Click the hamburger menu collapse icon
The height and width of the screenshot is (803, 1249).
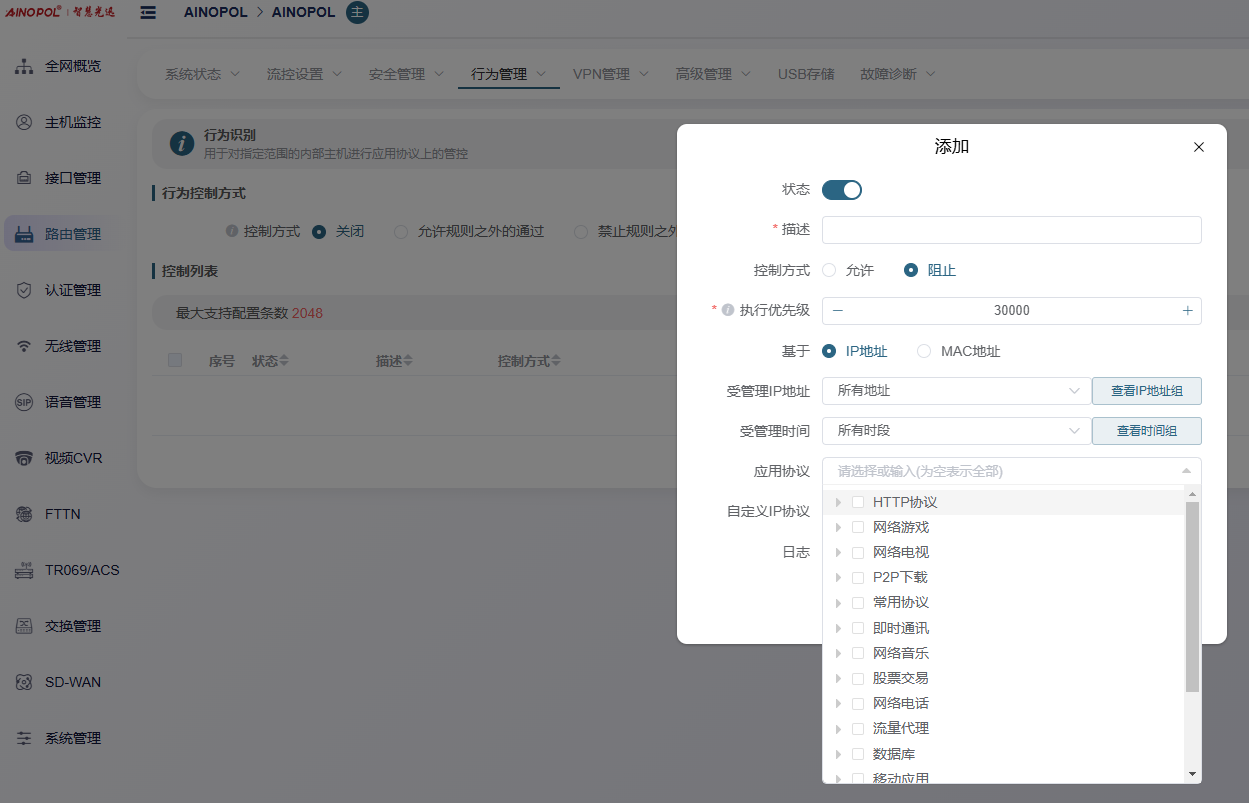point(148,13)
